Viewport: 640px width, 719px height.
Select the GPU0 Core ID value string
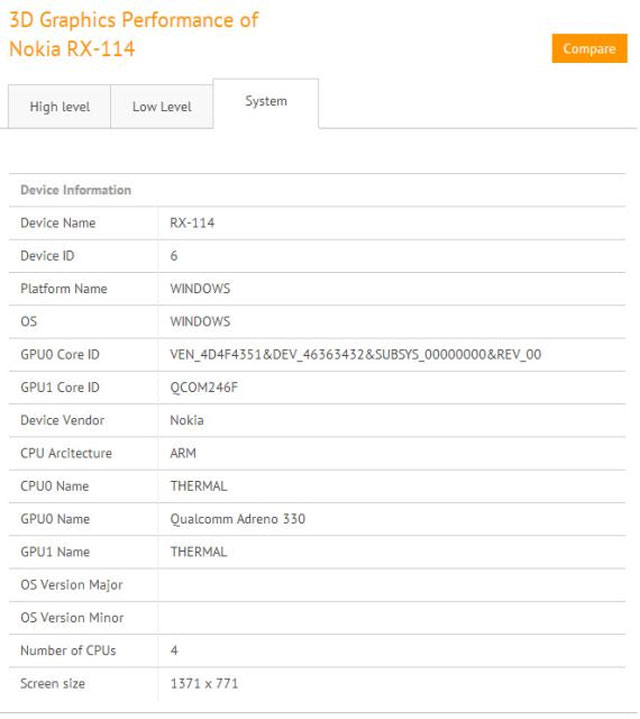356,354
